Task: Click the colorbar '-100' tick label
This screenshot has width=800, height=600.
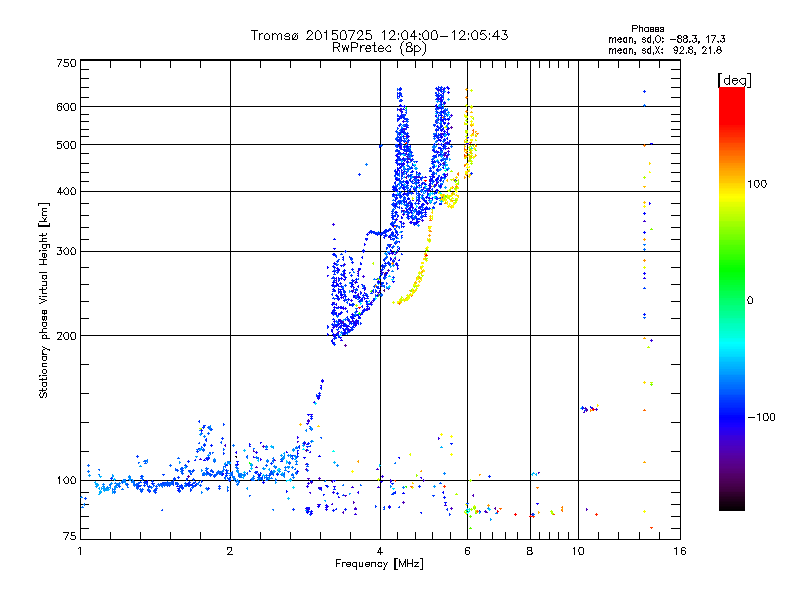Action: coord(761,417)
